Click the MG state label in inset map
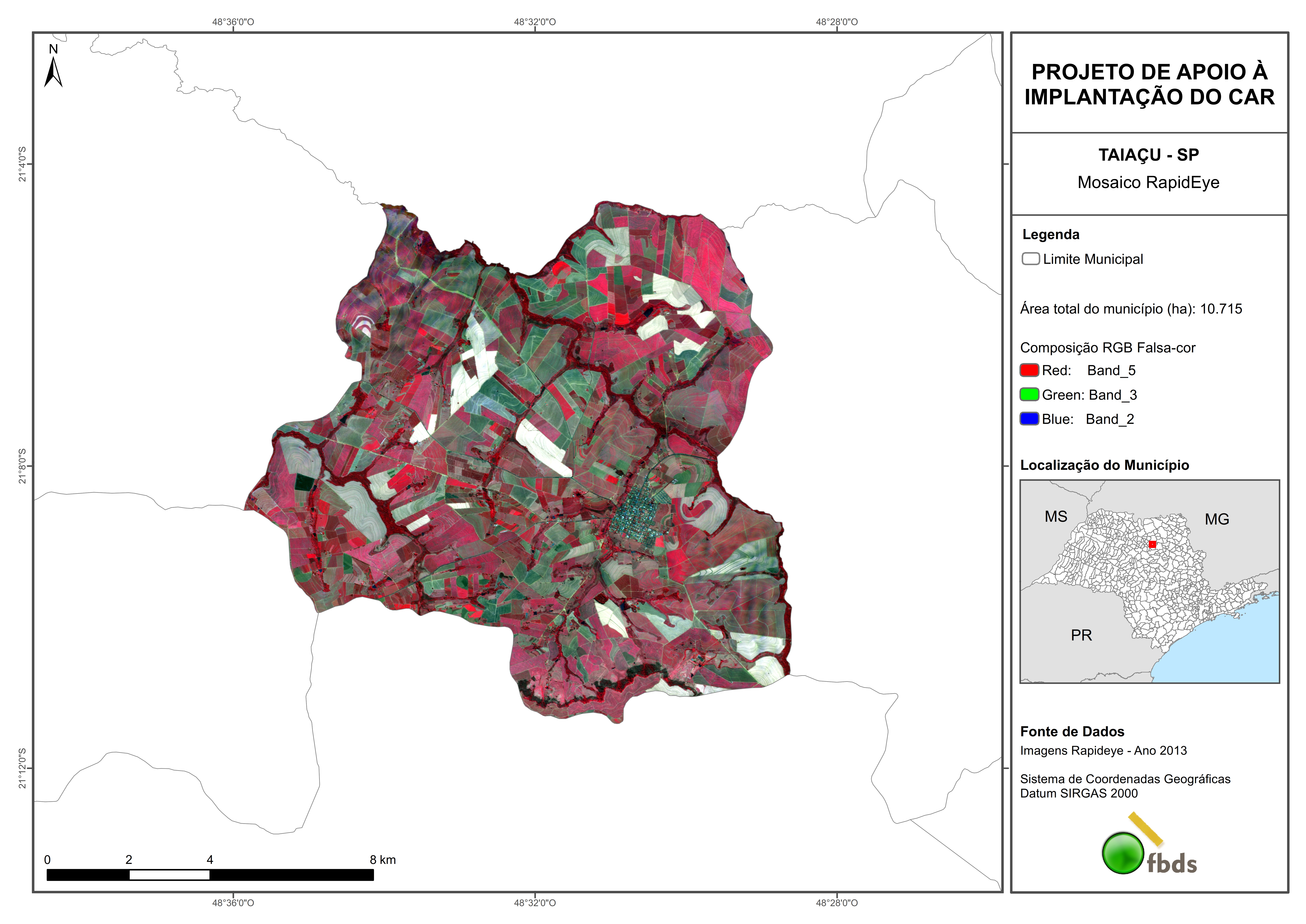1306x924 pixels. pyautogui.click(x=1217, y=519)
